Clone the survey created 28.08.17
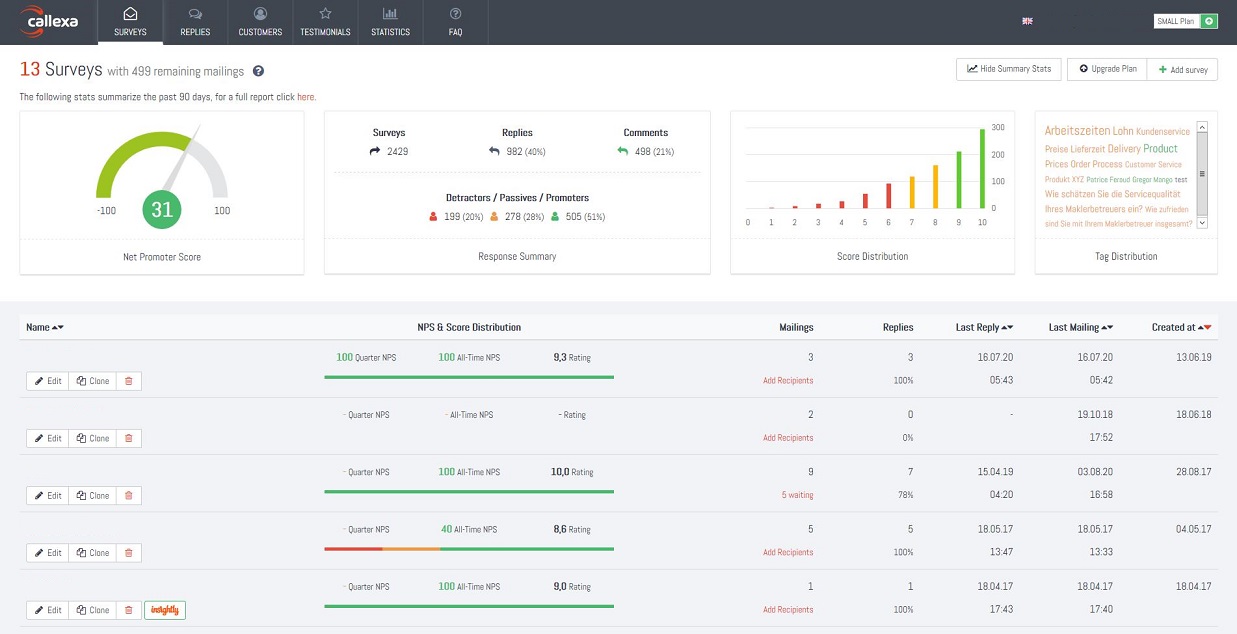Viewport: 1237px width, 634px height. (x=92, y=495)
